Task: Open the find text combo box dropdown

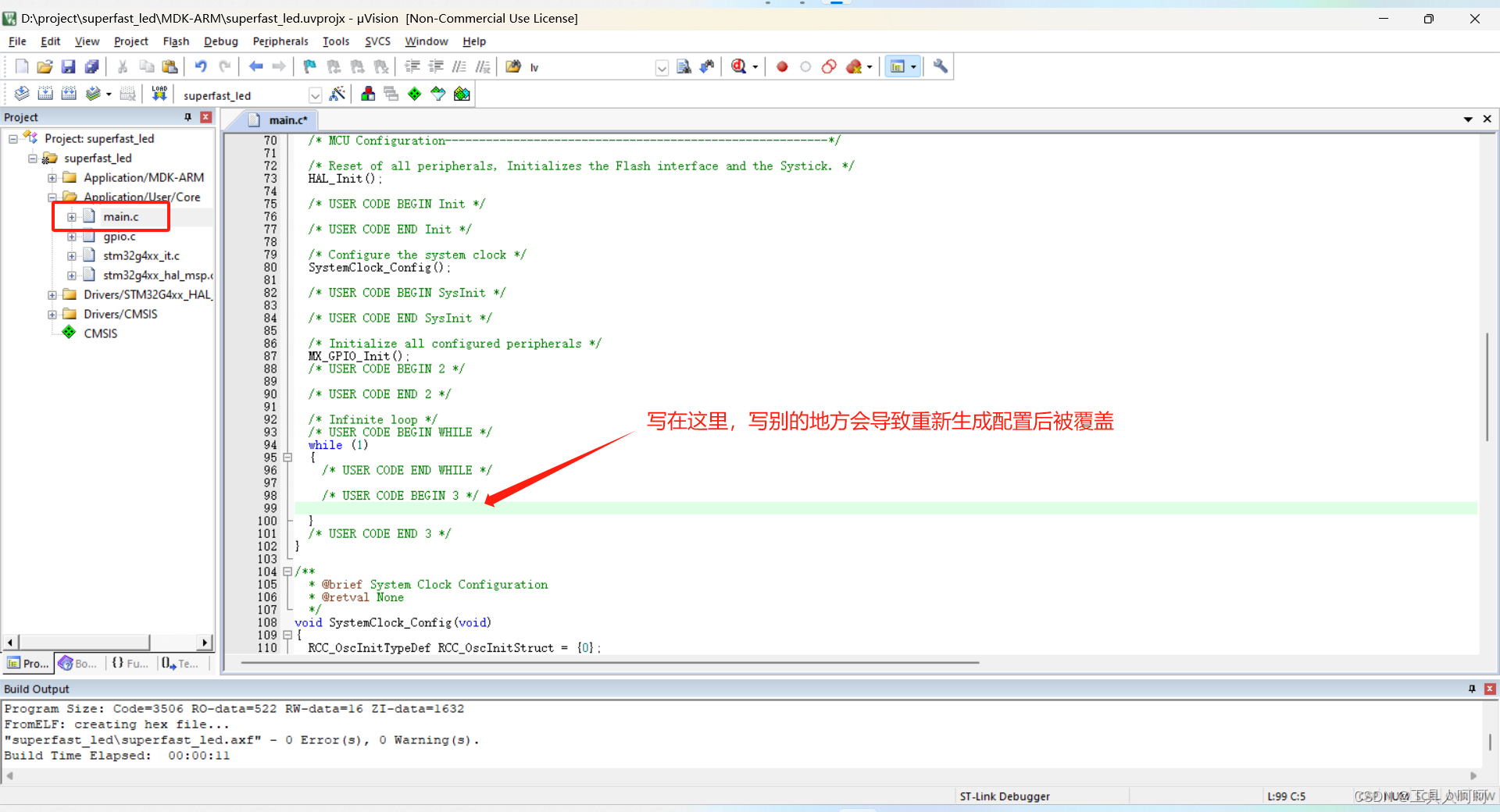Action: (662, 68)
